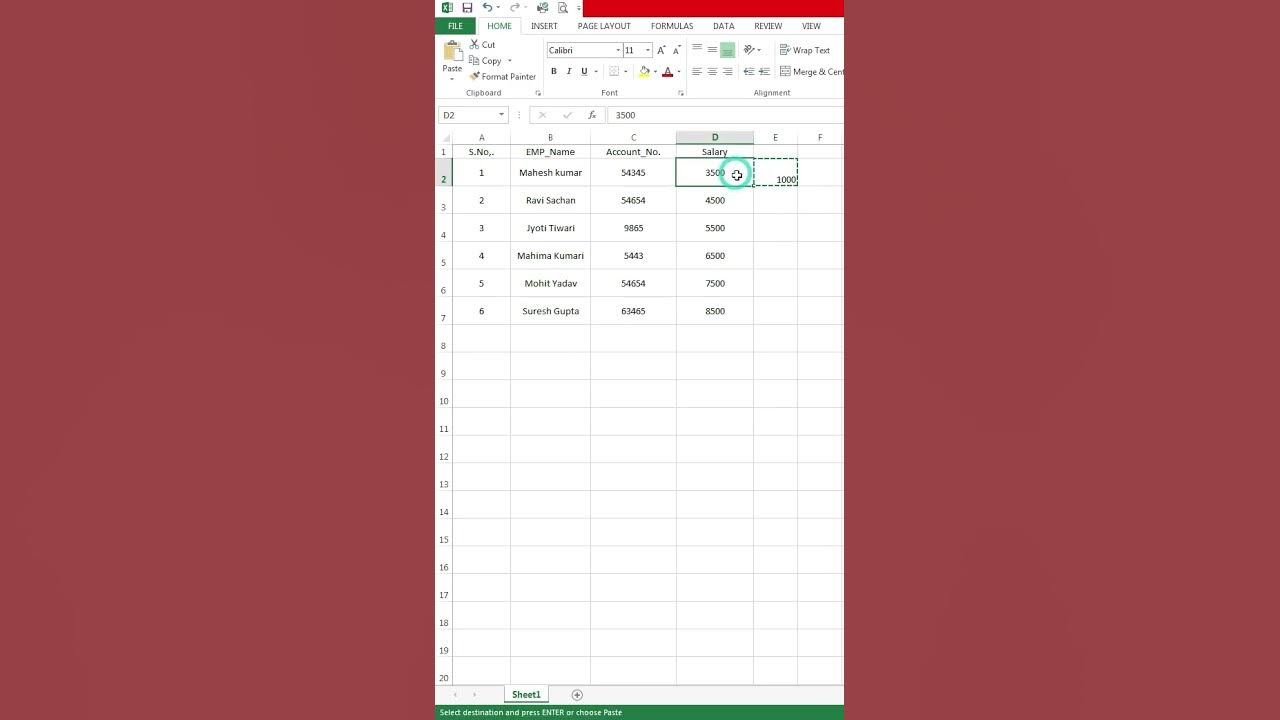Click the Insert Function fx button

[x=592, y=115]
